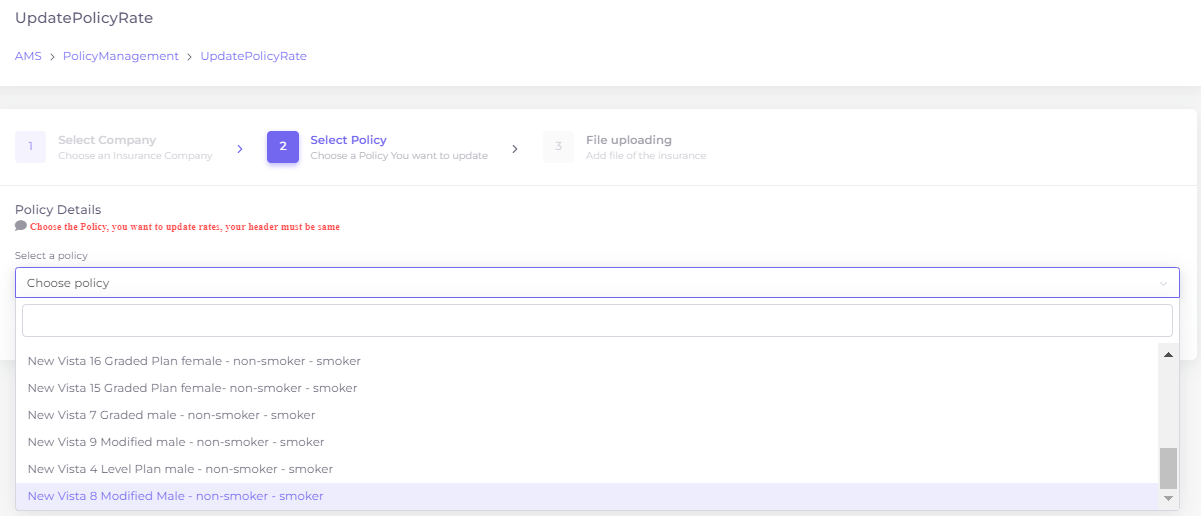Click step 3 number badge
The width and height of the screenshot is (1201, 516).
(559, 147)
